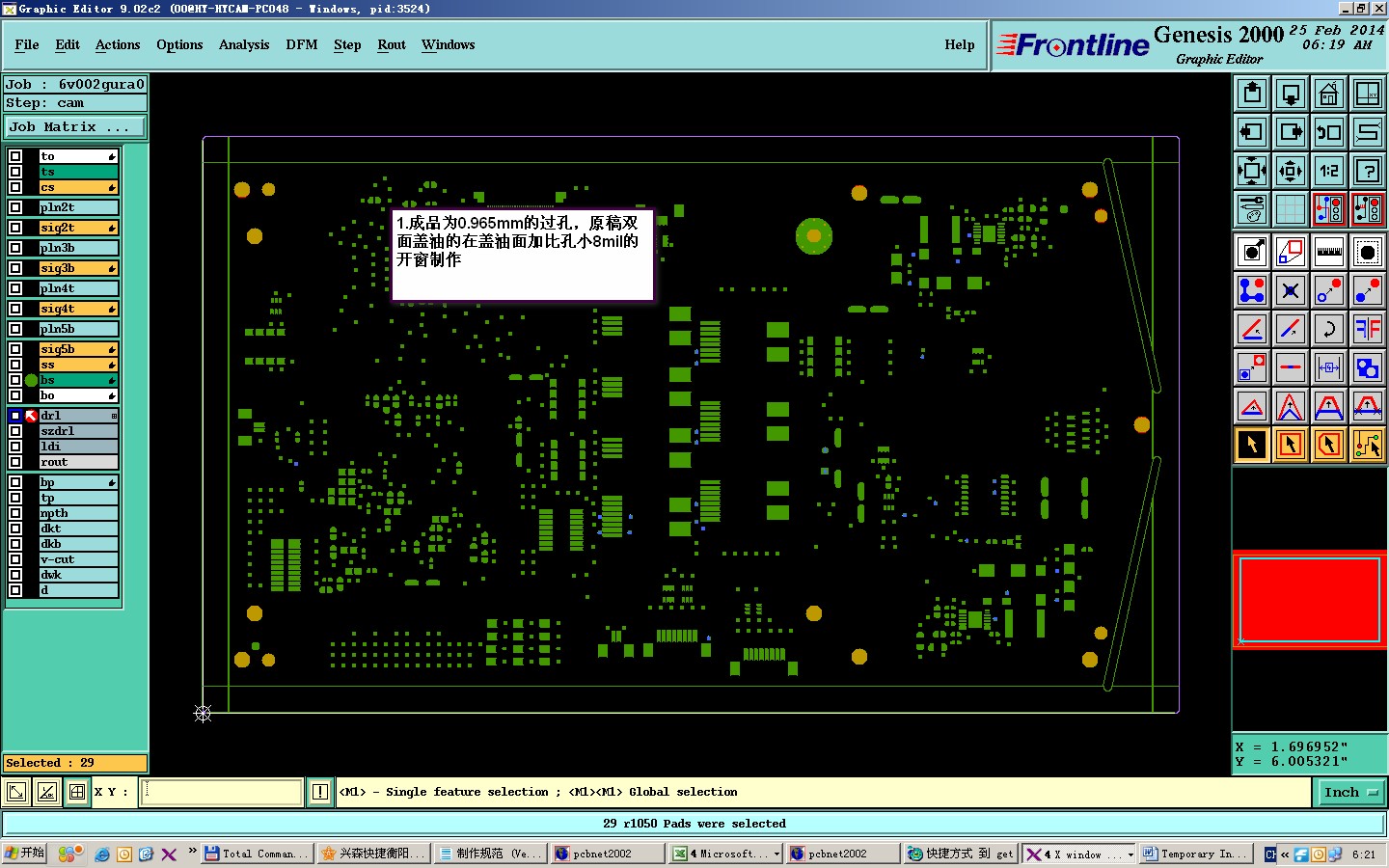Open the File menu
The height and width of the screenshot is (868, 1389).
tap(27, 44)
